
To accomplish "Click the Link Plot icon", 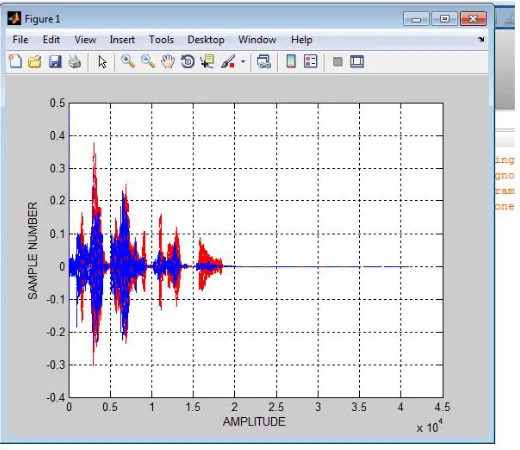I will 264,62.
